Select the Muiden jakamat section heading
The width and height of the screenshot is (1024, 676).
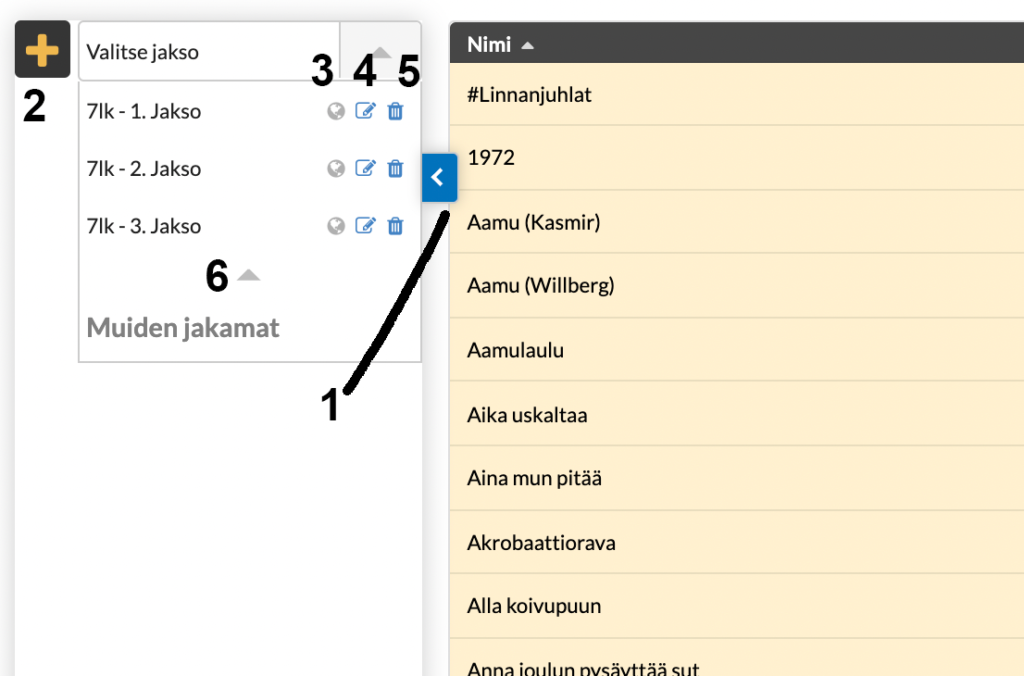pyautogui.click(x=183, y=327)
